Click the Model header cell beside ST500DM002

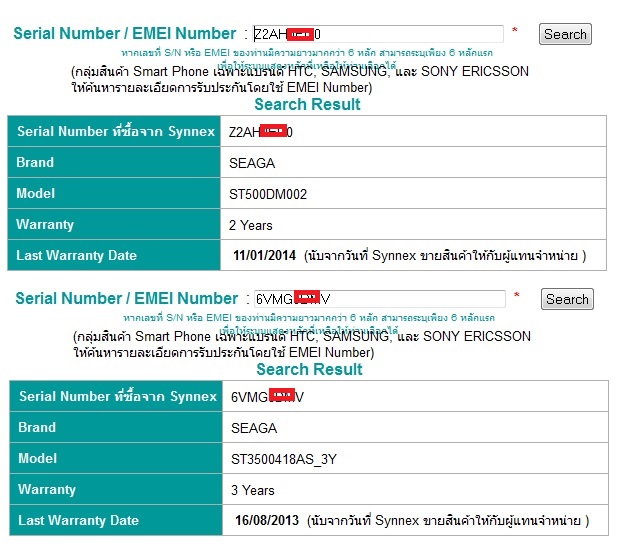[36, 193]
